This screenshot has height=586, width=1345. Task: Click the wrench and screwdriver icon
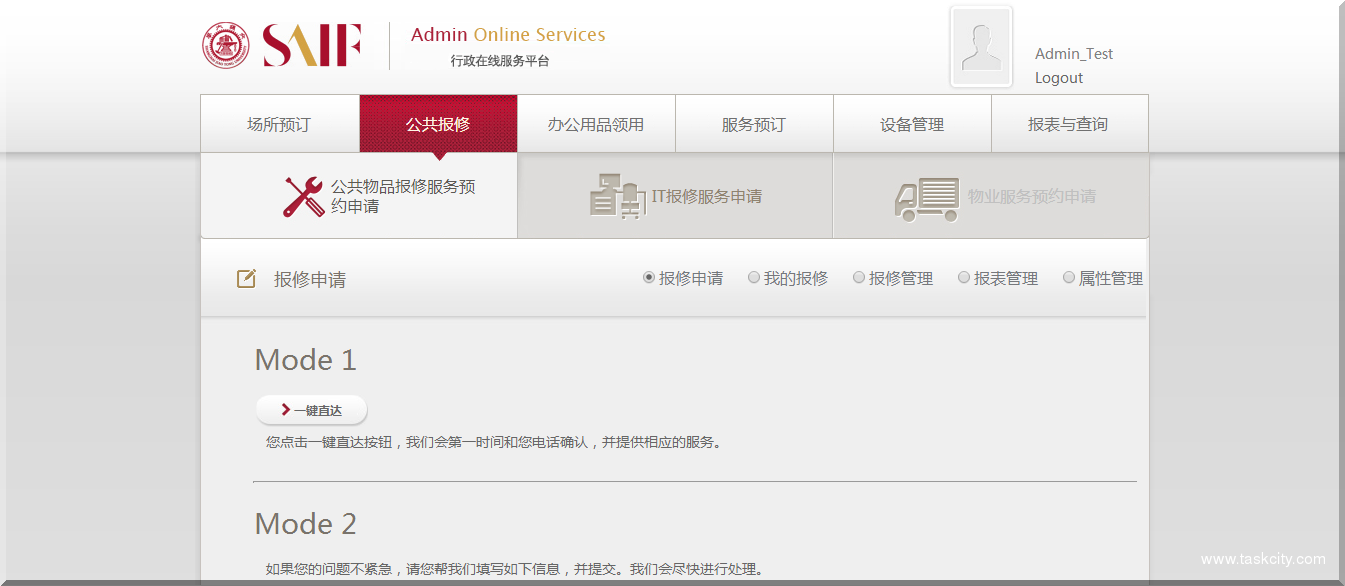click(x=303, y=197)
